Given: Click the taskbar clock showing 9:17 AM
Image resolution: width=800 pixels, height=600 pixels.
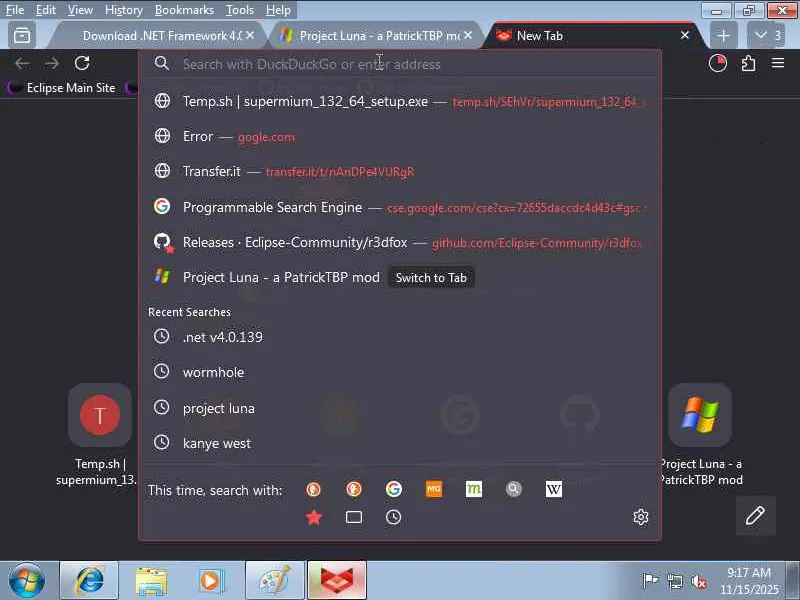Looking at the screenshot, I should 749,581.
